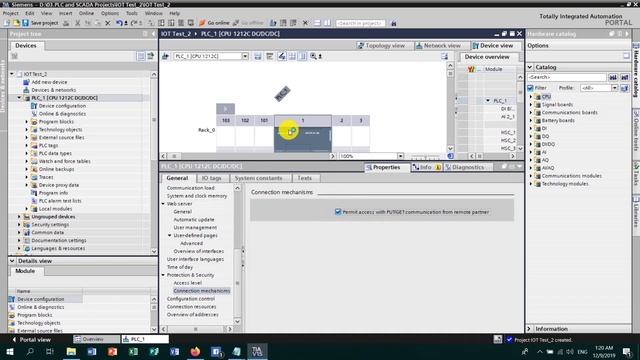Click the Go offline button
640x360 pixels.
click(248, 23)
